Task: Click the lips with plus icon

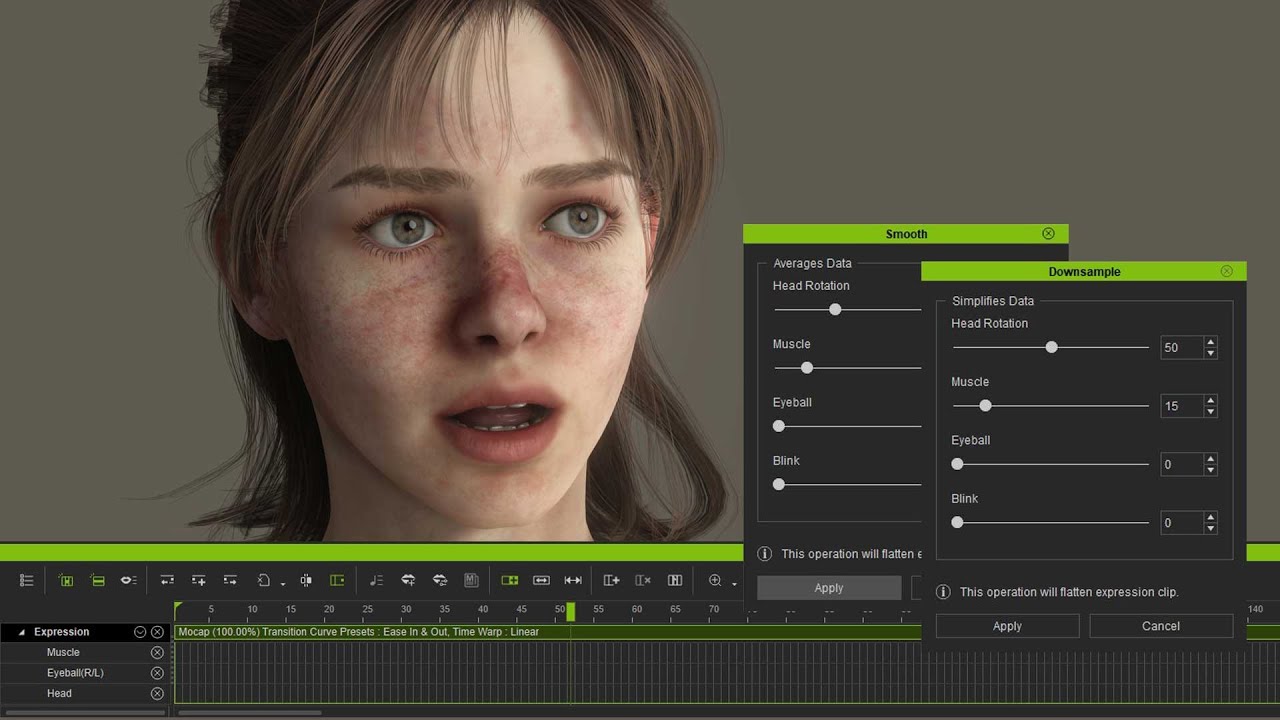Action: click(x=408, y=580)
